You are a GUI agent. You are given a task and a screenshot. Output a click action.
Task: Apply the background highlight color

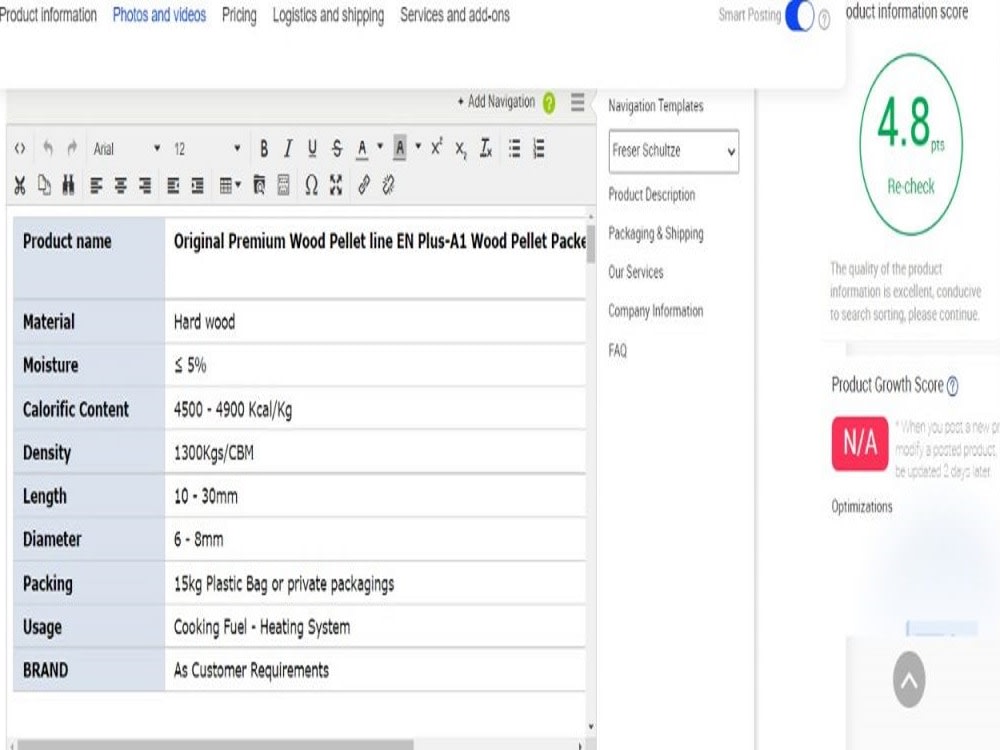pos(400,148)
